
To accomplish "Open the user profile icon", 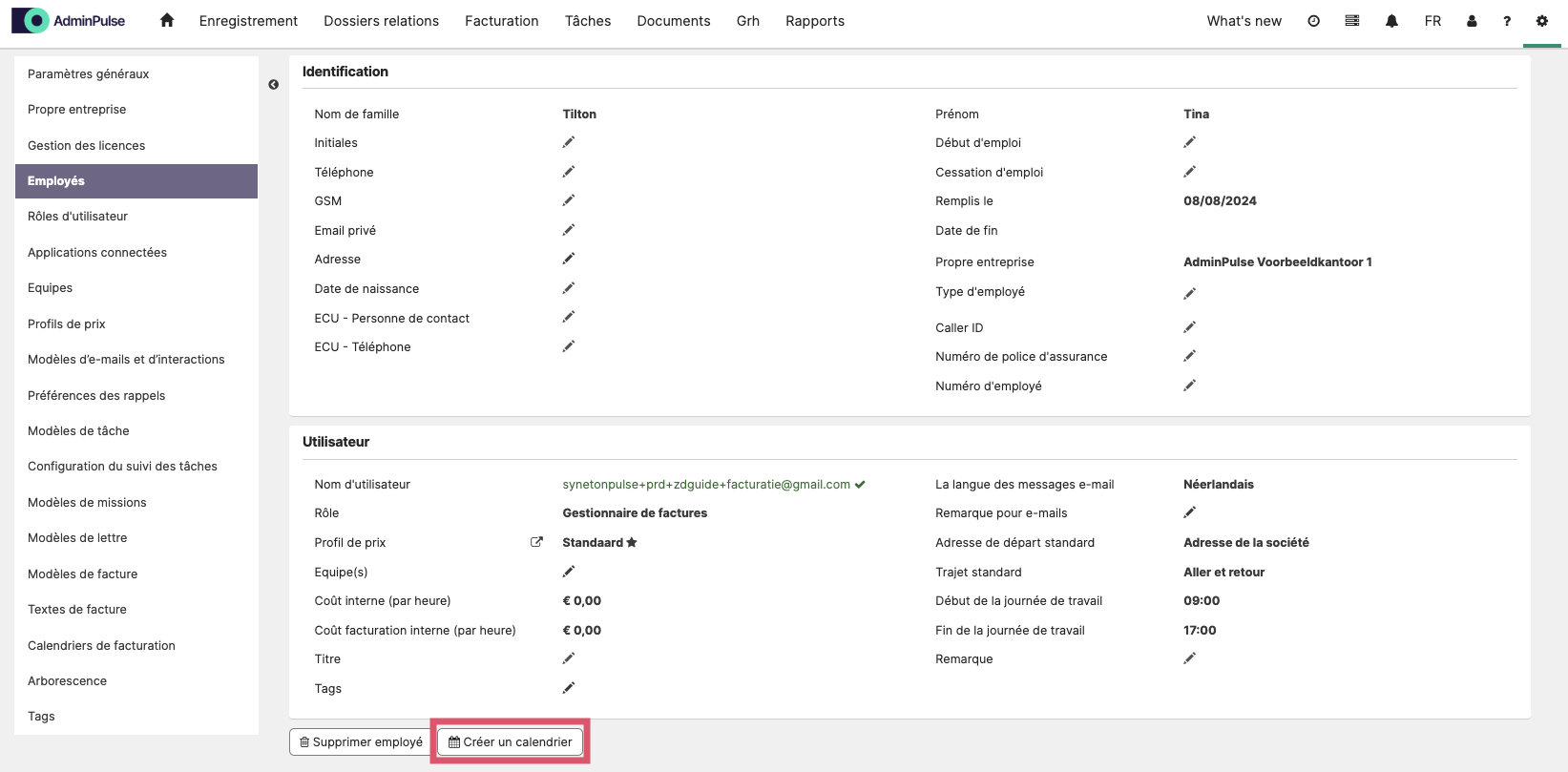I will click(1472, 21).
